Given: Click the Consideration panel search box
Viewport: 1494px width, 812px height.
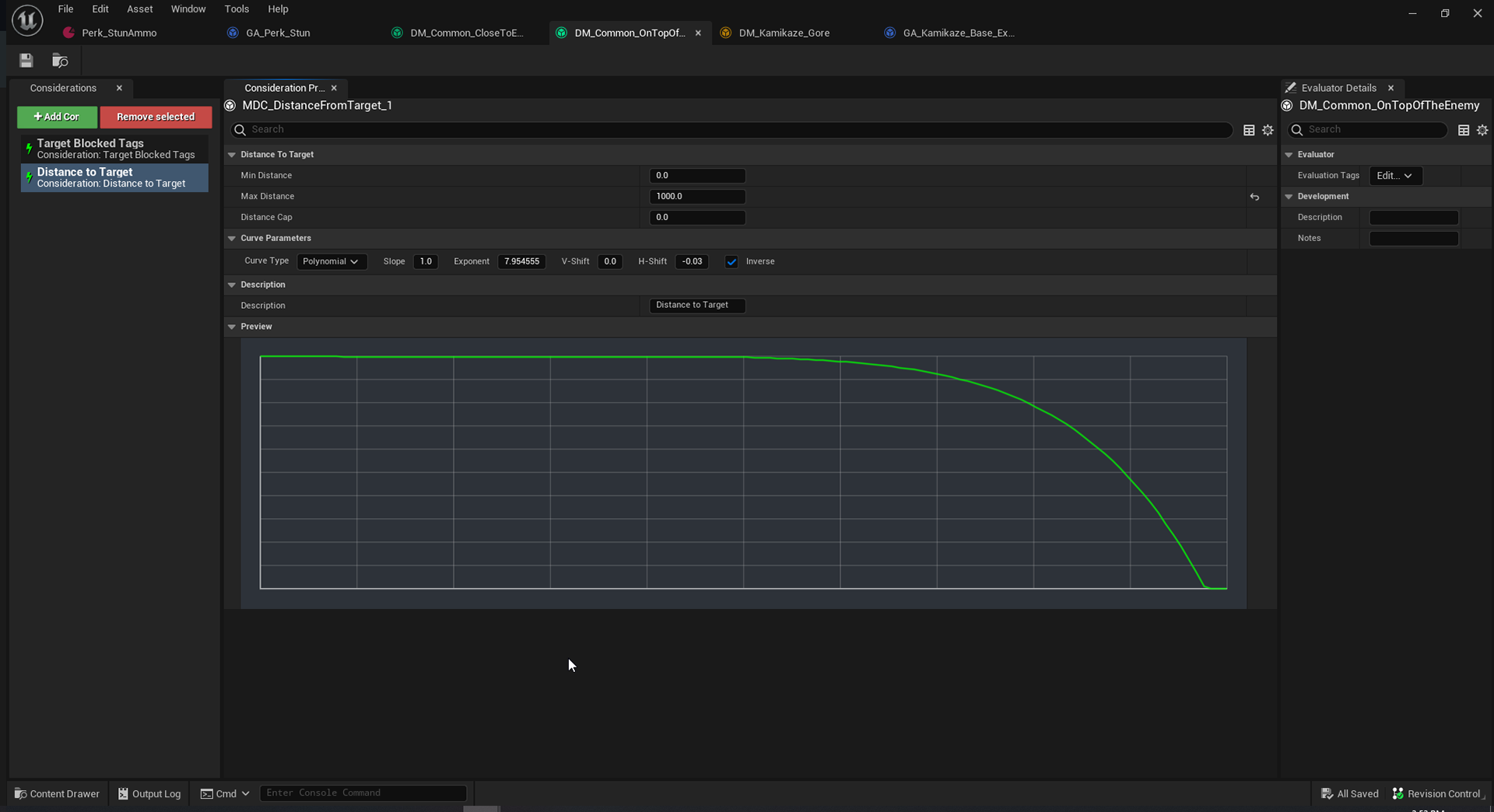Looking at the screenshot, I should tap(731, 130).
